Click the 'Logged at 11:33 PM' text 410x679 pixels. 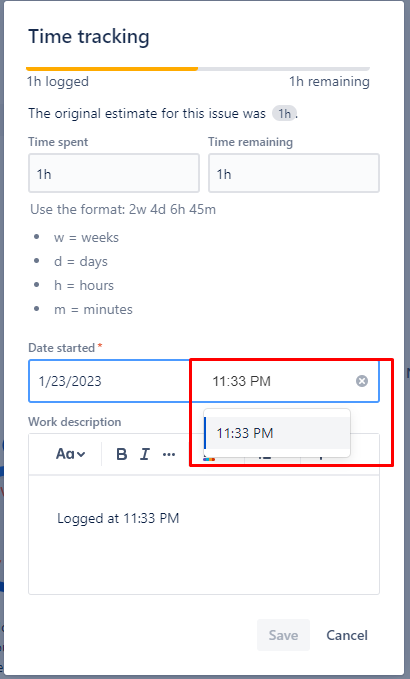pos(118,518)
